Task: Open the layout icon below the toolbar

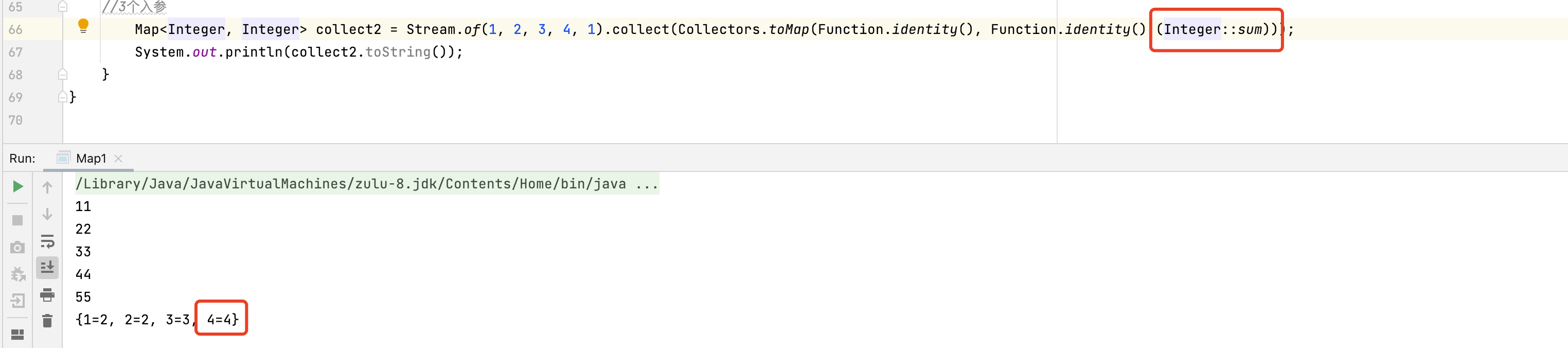Action: [x=17, y=335]
